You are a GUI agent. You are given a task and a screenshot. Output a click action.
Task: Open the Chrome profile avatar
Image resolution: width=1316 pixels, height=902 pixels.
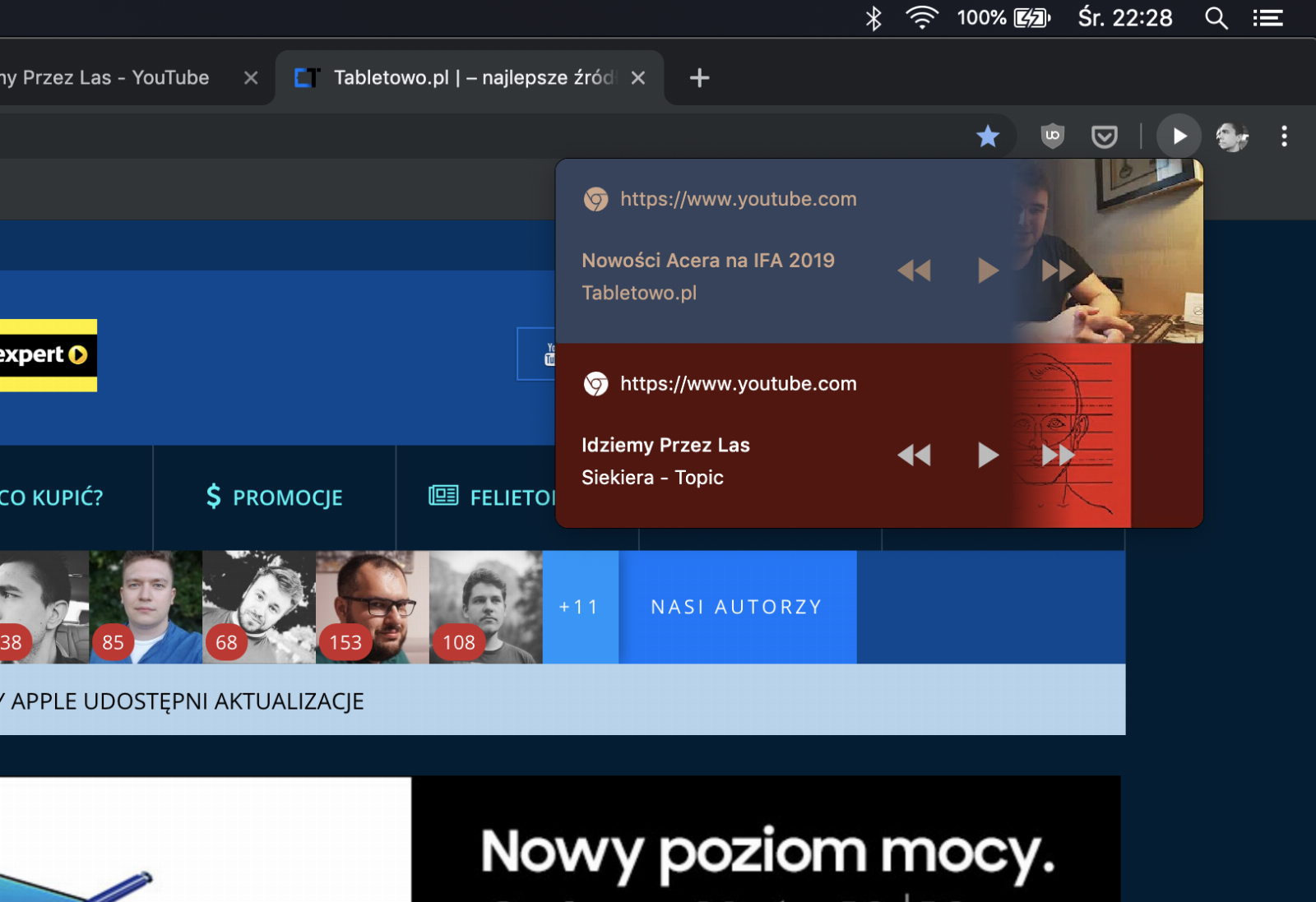(x=1232, y=136)
